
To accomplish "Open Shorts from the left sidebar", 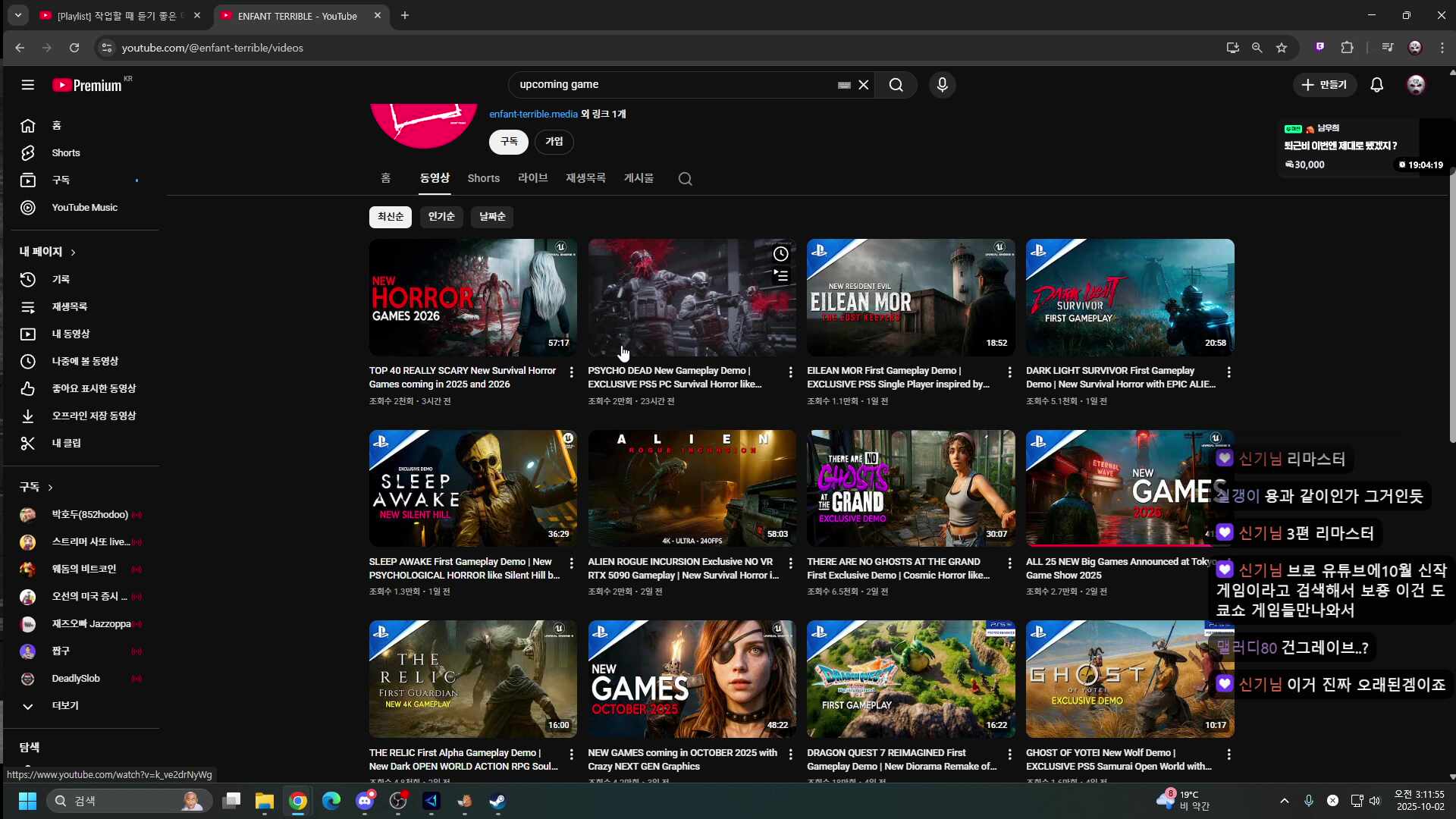I will pyautogui.click(x=65, y=152).
